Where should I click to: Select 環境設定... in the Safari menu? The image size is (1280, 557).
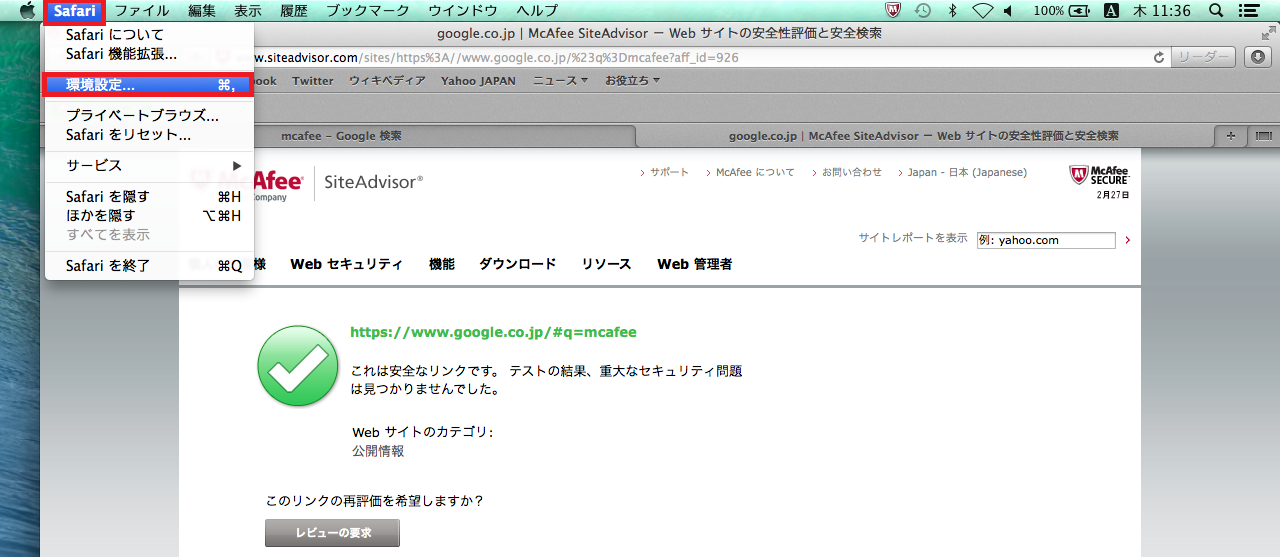tap(148, 85)
